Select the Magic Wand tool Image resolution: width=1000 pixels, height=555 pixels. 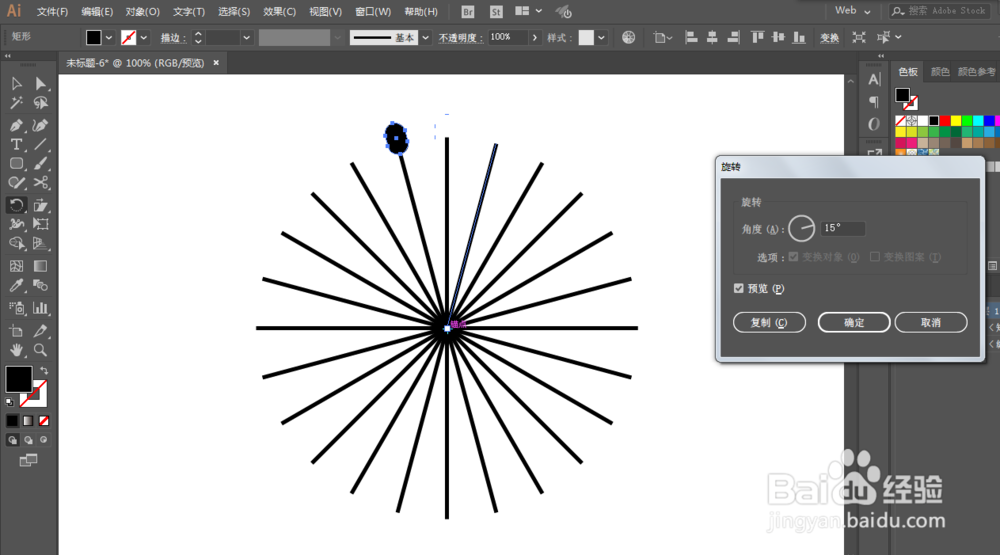[x=17, y=103]
